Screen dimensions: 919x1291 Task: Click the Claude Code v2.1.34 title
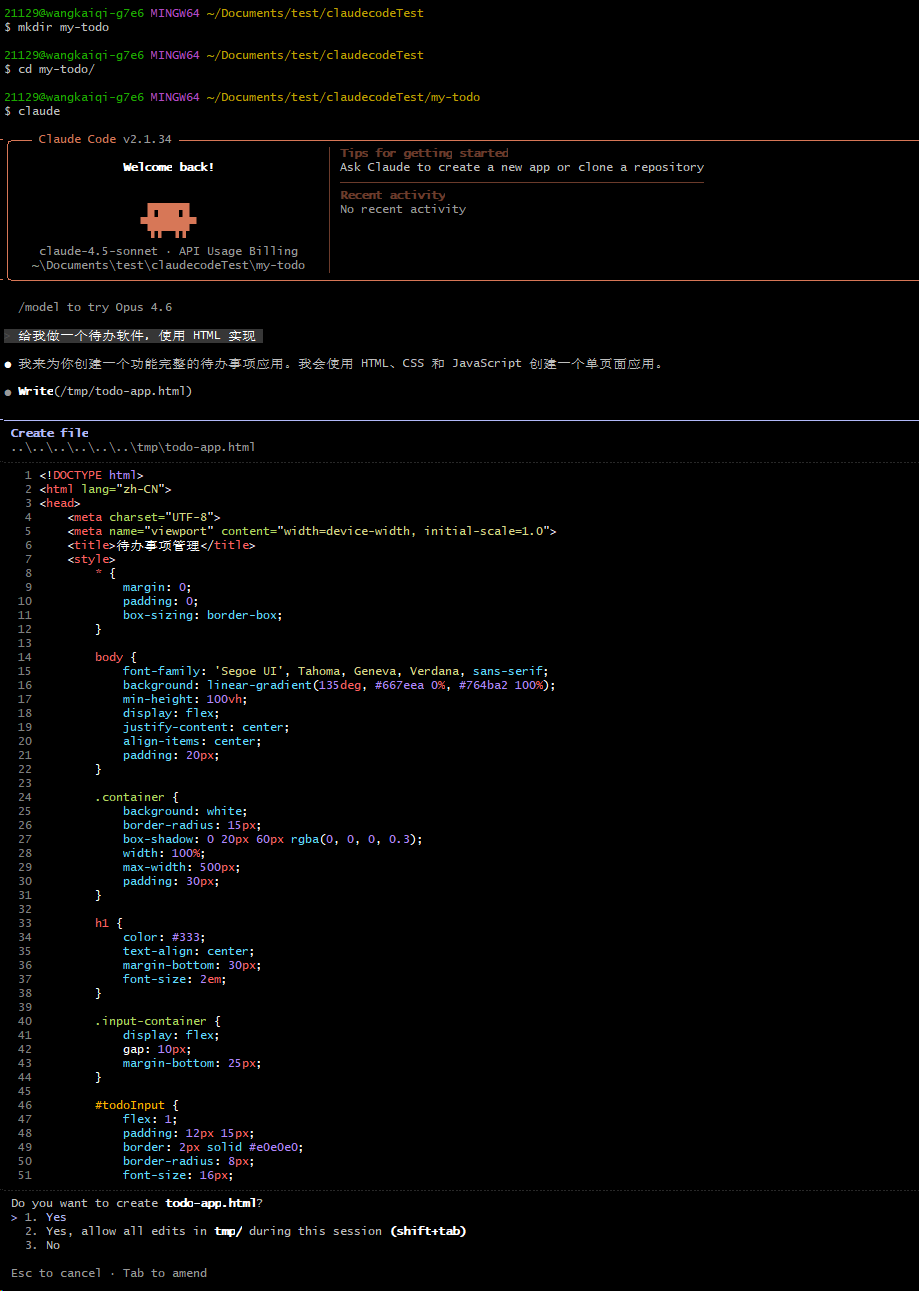105,139
